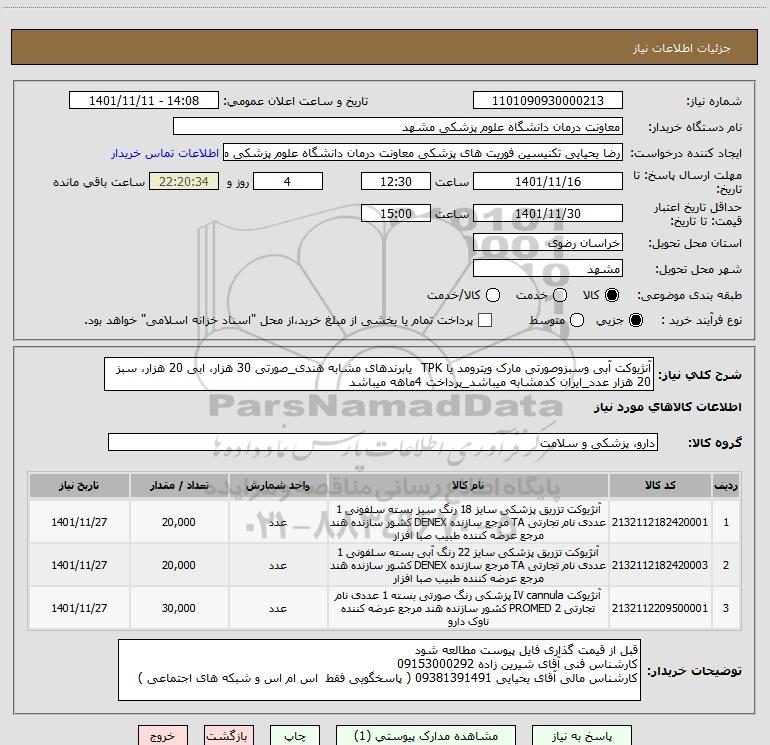Click ردیف column header
The image size is (770, 745).
[726, 486]
